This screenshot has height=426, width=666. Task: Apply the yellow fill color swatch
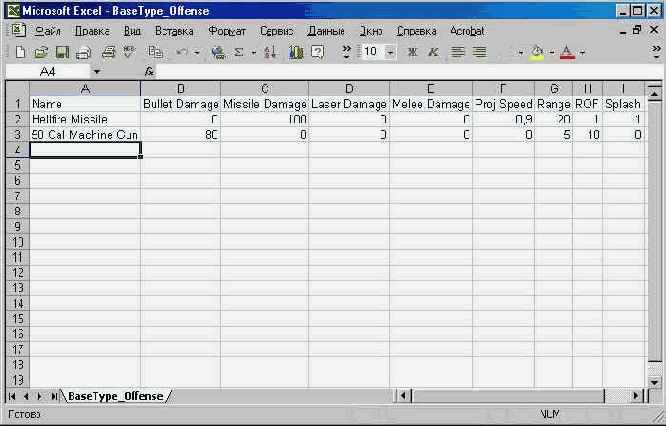point(536,52)
